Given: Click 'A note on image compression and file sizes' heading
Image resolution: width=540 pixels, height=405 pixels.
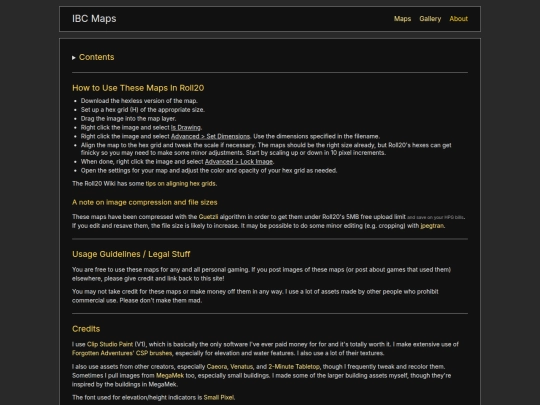Looking at the screenshot, I should [145, 202].
